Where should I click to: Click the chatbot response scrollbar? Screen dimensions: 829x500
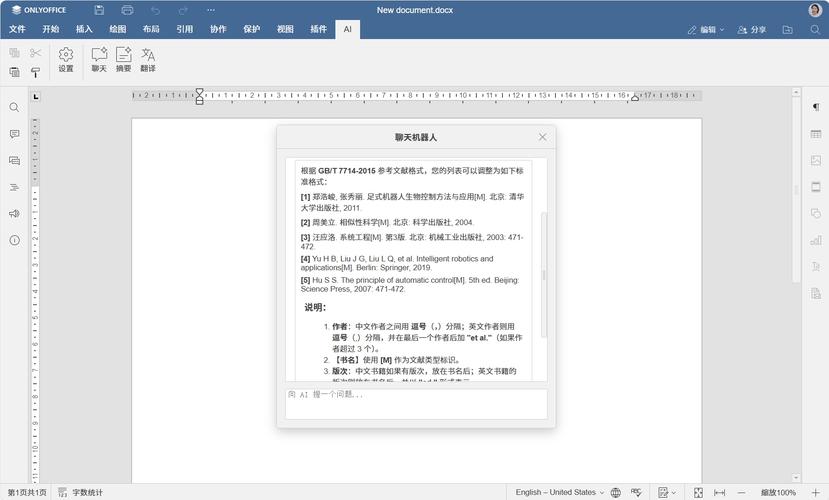(x=544, y=275)
